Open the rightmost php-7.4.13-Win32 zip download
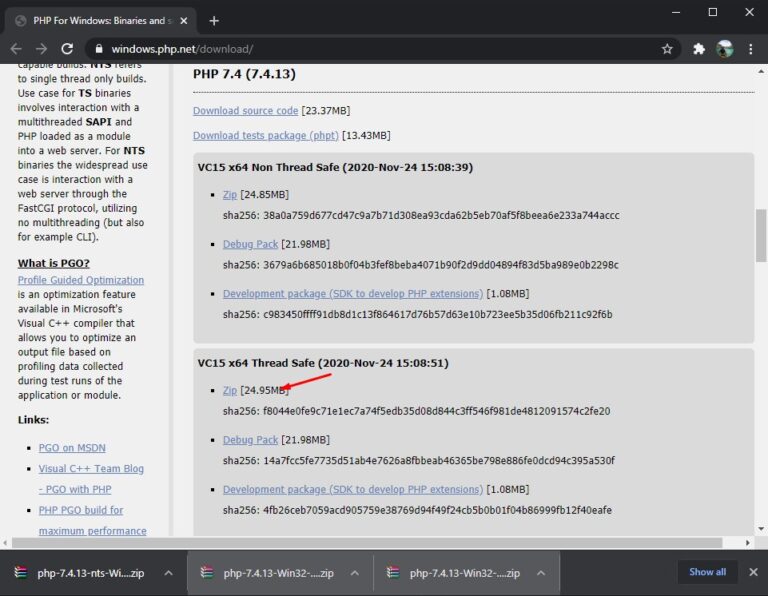Viewport: 768px width, 596px height. click(464, 573)
